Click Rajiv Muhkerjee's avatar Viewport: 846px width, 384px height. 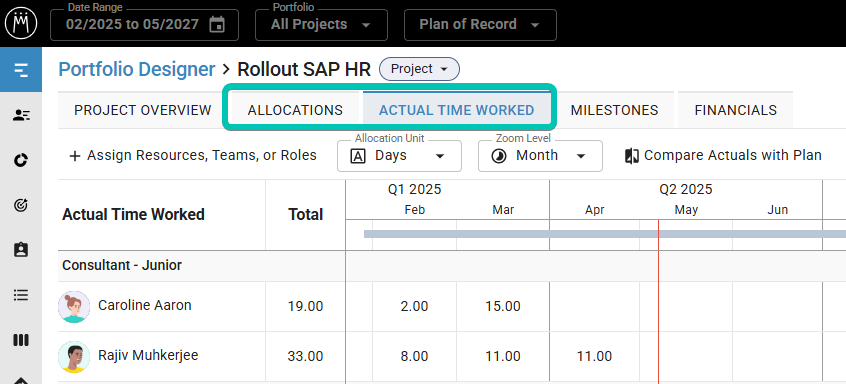pyautogui.click(x=74, y=356)
